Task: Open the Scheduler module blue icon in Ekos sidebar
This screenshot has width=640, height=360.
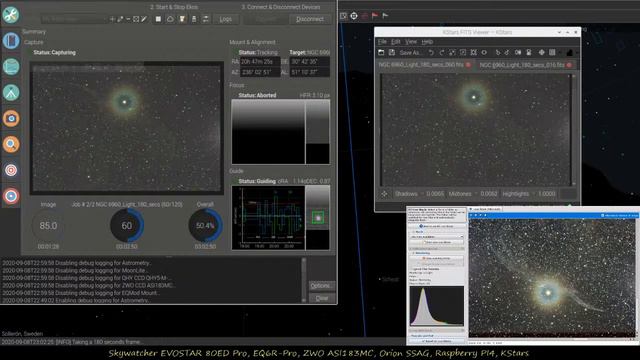Action: (11, 41)
